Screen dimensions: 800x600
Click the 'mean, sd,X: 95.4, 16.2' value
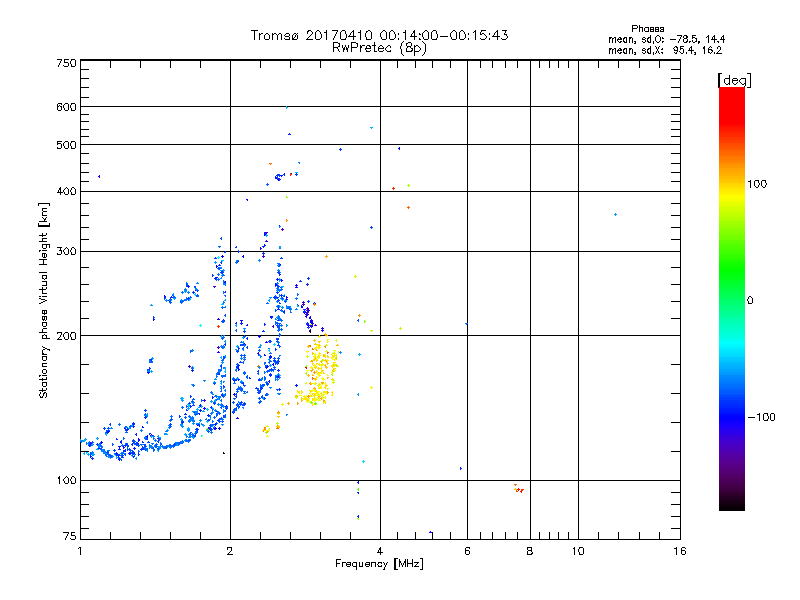[665, 50]
